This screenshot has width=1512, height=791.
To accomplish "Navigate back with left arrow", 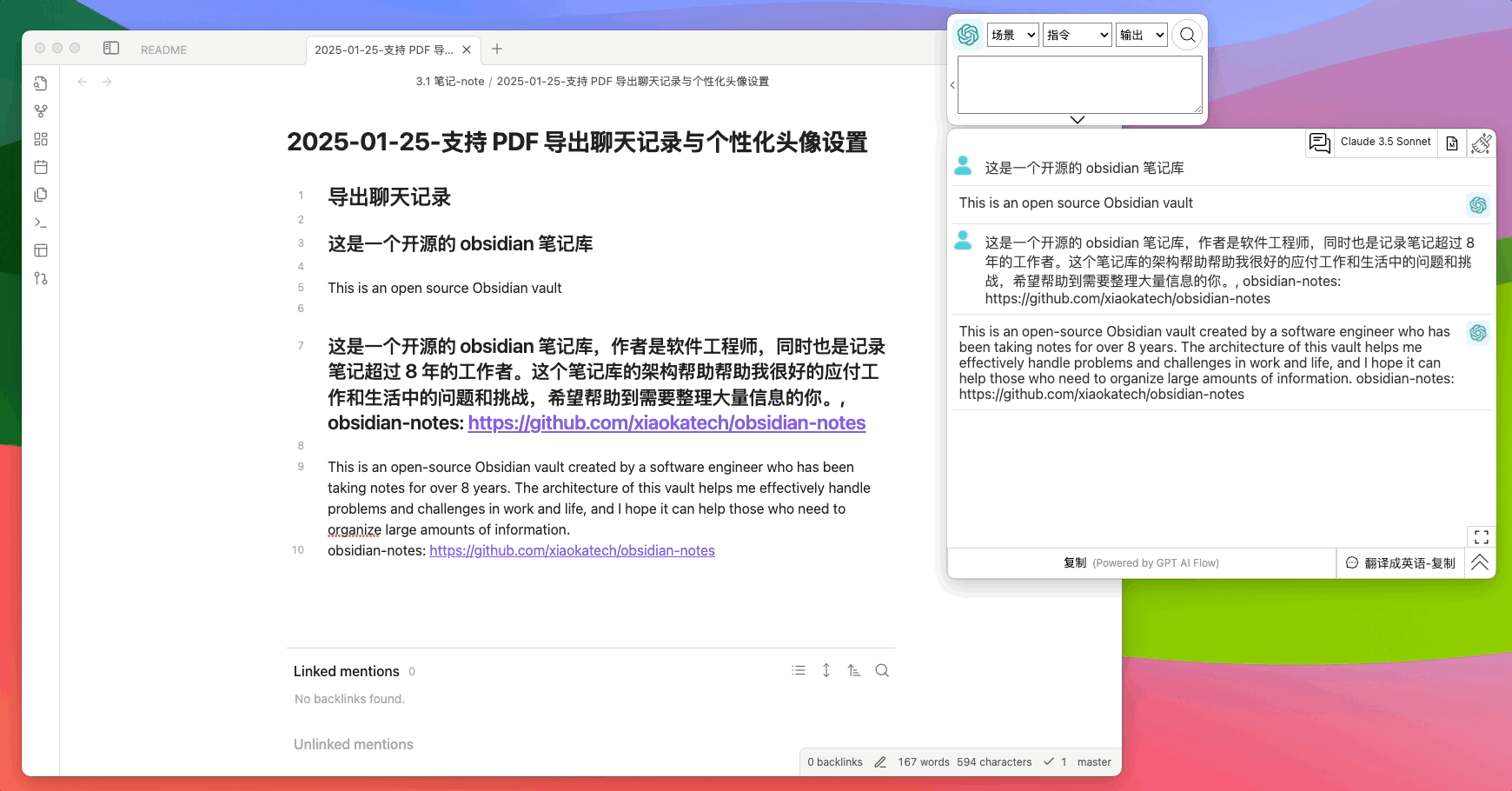I will point(83,82).
